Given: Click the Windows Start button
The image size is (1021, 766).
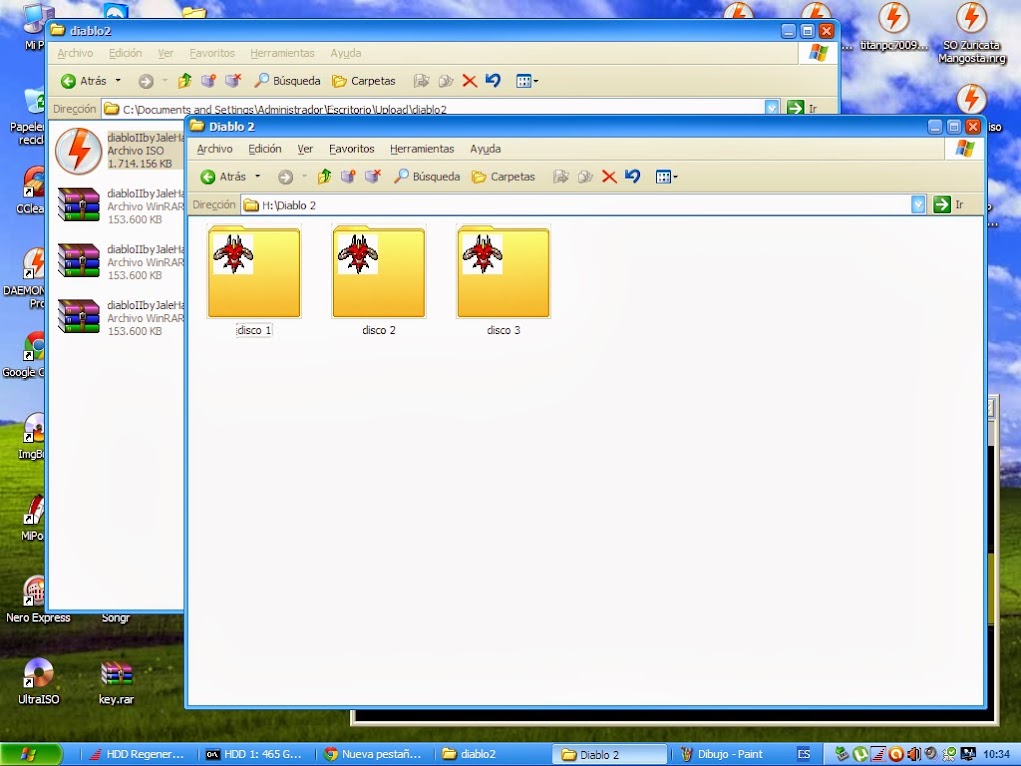Looking at the screenshot, I should [30, 754].
